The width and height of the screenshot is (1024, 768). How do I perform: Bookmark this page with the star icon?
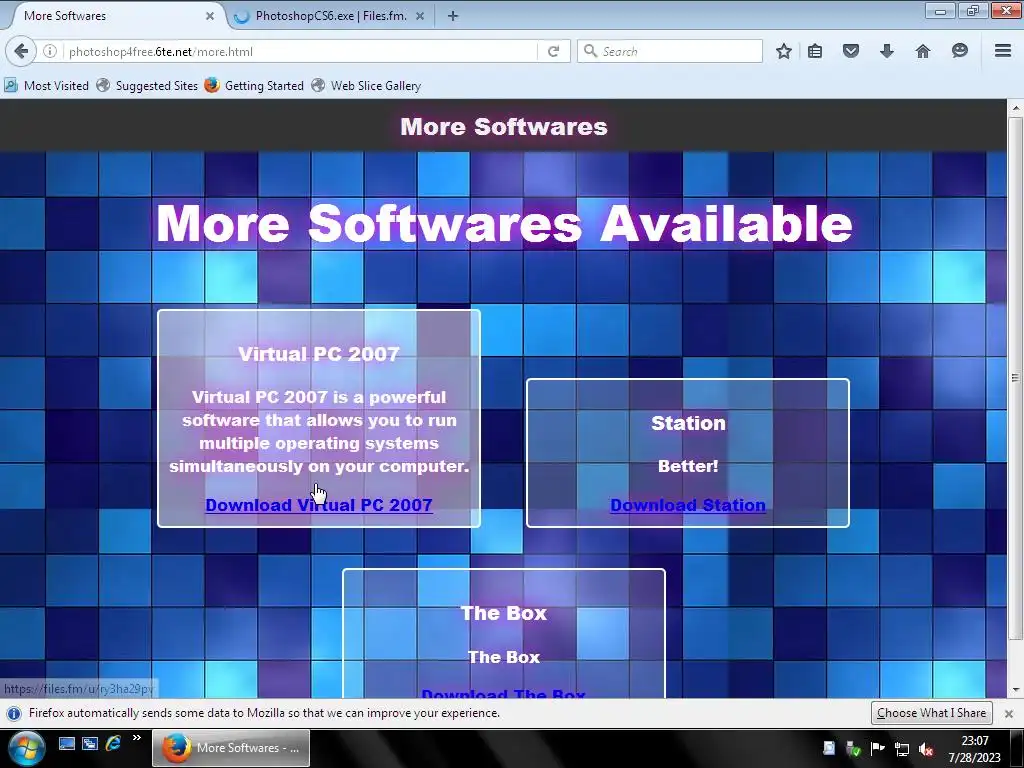[784, 51]
